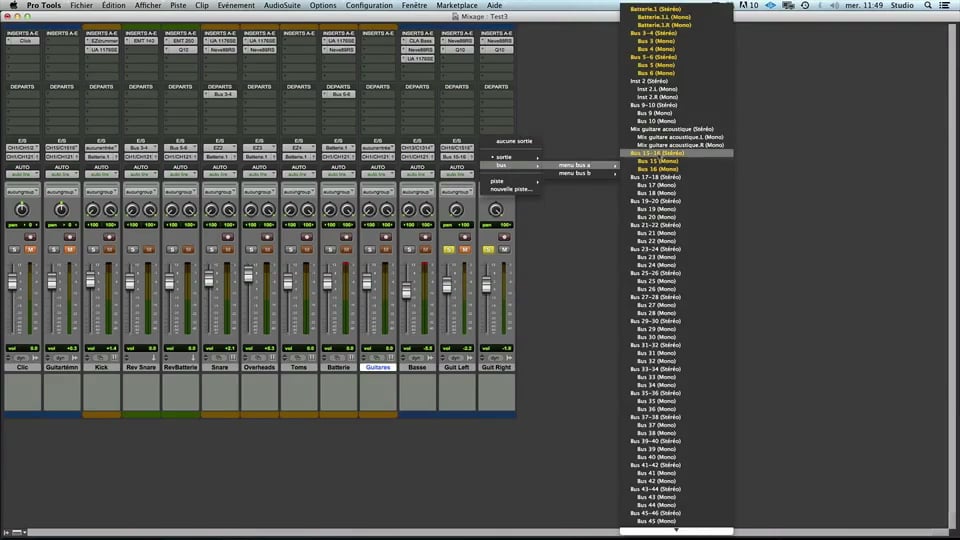Image resolution: width=960 pixels, height=540 pixels.
Task: Adjust the Basse track's right pan knob
Action: click(426, 211)
